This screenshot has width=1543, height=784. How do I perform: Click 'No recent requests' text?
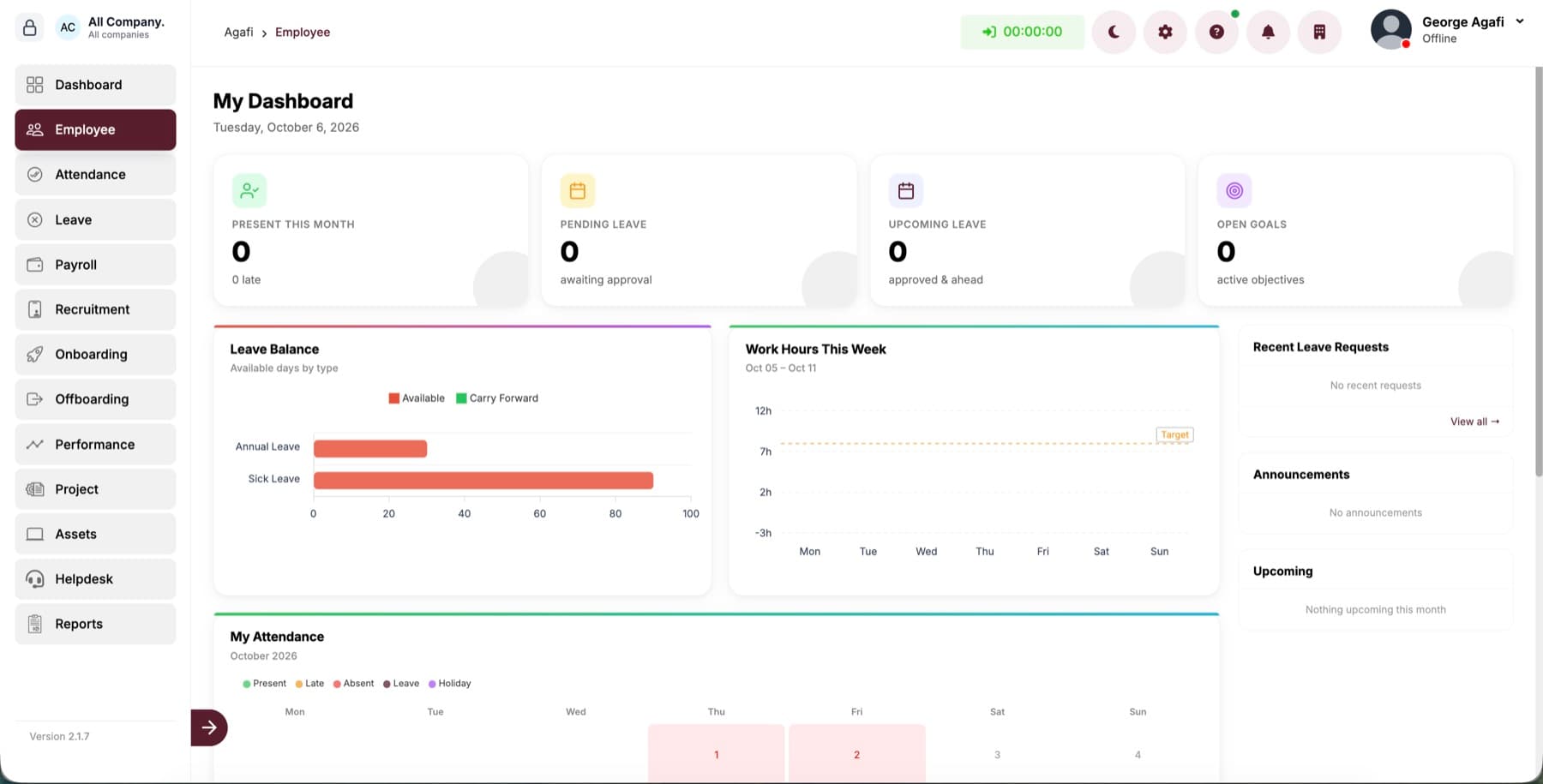tap(1376, 386)
